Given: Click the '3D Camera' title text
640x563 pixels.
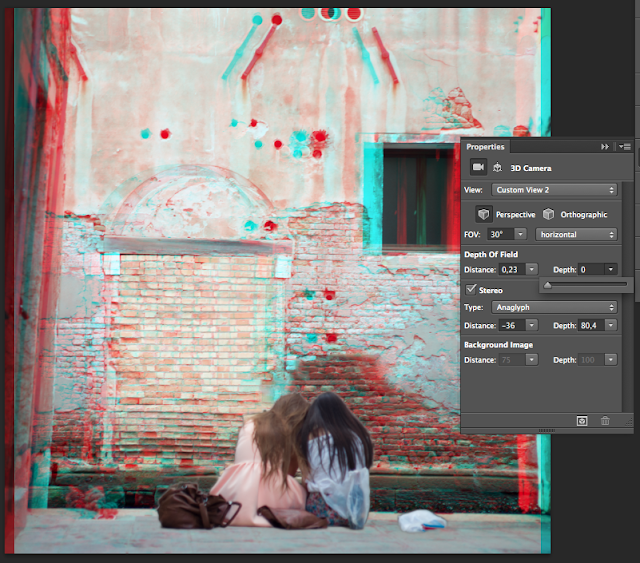Looking at the screenshot, I should pyautogui.click(x=531, y=168).
